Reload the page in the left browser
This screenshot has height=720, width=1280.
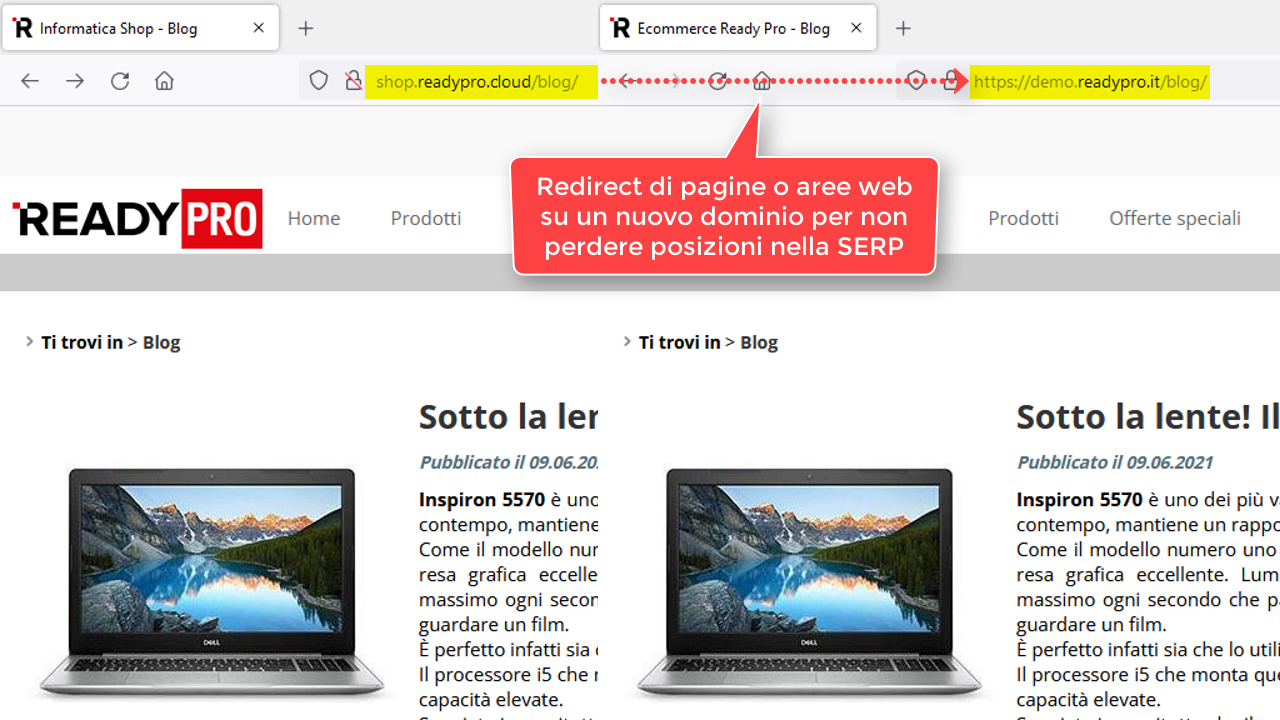[120, 81]
